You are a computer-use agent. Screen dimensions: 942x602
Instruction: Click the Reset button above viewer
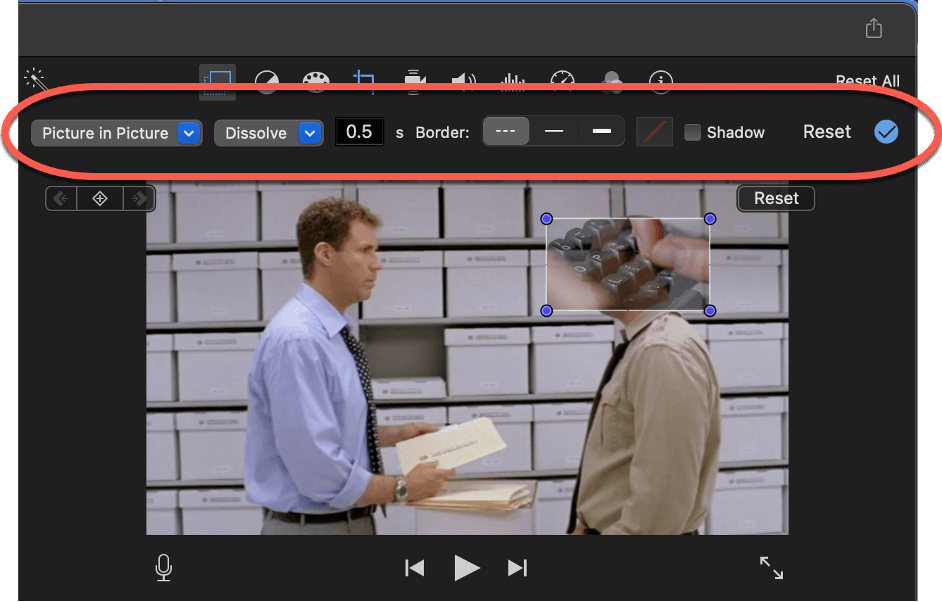[x=776, y=198]
